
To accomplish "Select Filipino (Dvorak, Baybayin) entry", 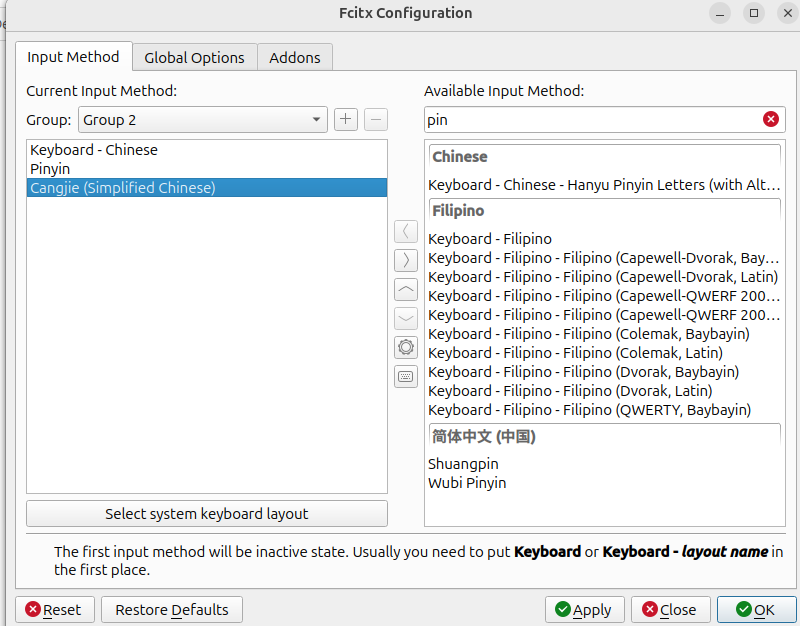I will coord(605,372).
